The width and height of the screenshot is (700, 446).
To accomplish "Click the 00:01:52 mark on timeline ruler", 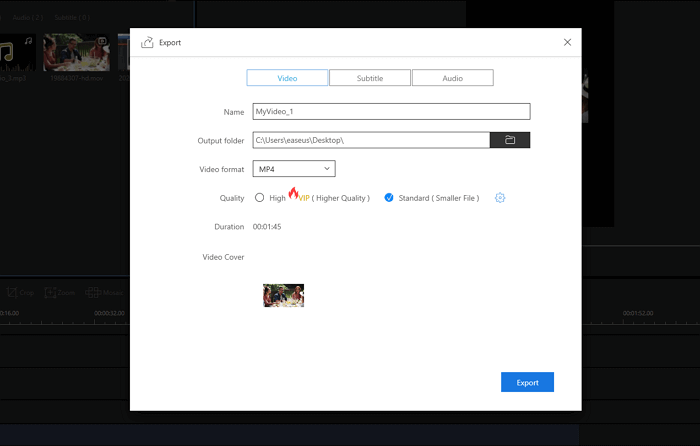I will pos(636,313).
